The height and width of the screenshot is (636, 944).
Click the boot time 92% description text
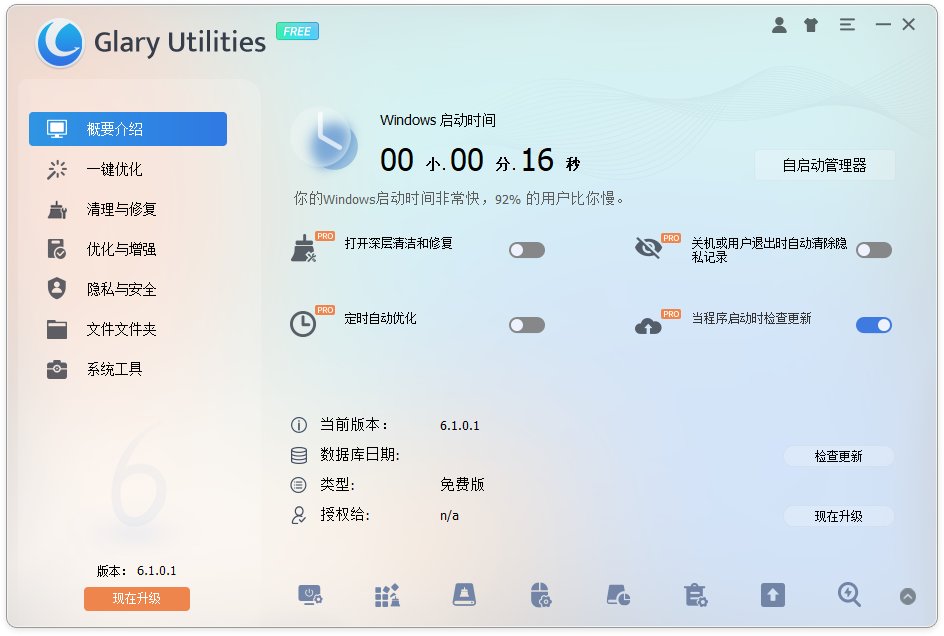pos(458,199)
